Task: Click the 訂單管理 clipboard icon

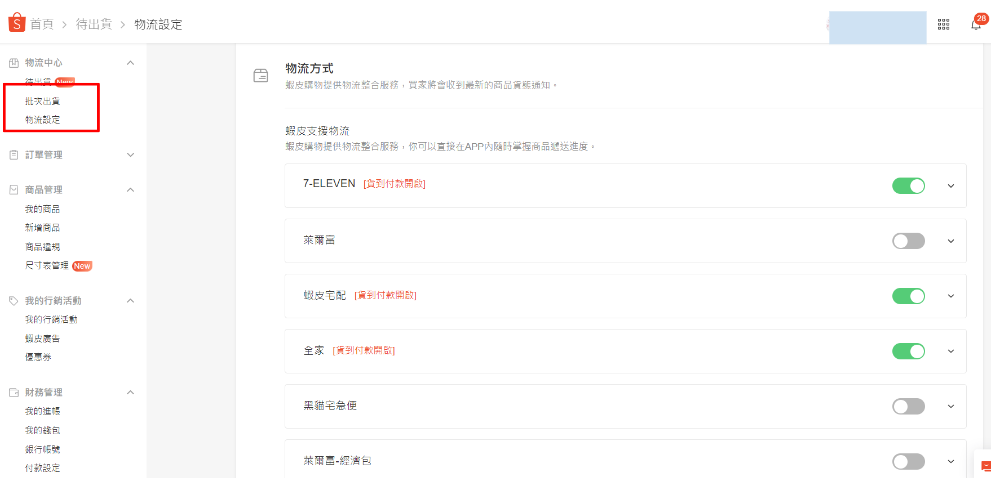Action: click(x=13, y=155)
